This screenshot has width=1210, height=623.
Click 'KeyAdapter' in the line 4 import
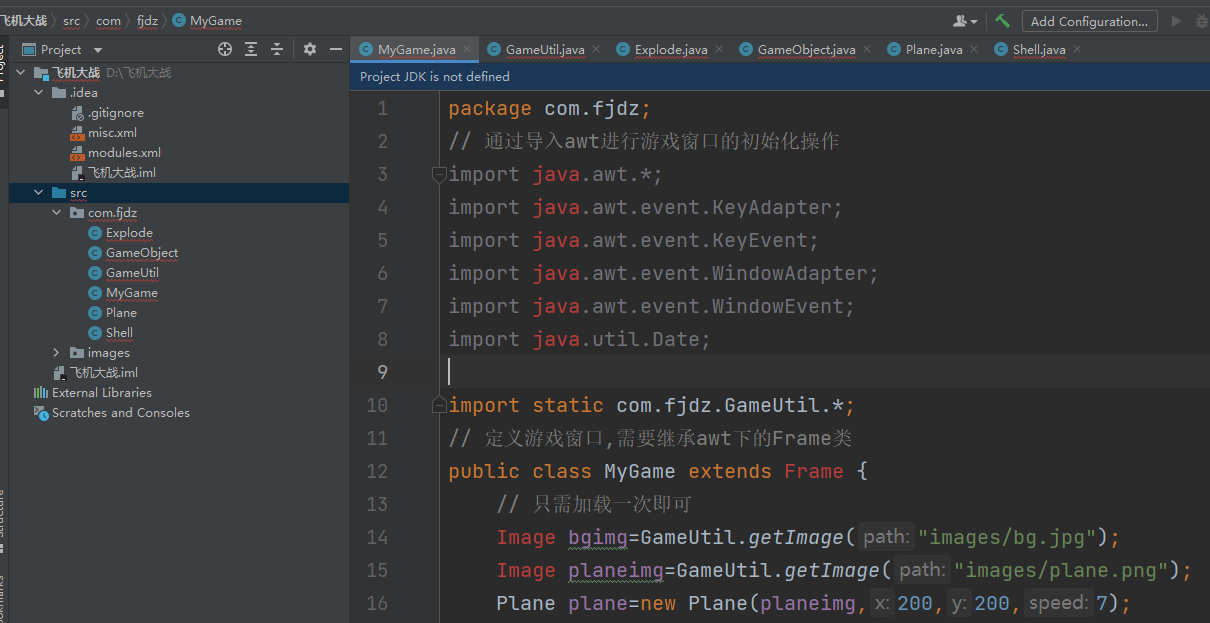click(x=772, y=207)
